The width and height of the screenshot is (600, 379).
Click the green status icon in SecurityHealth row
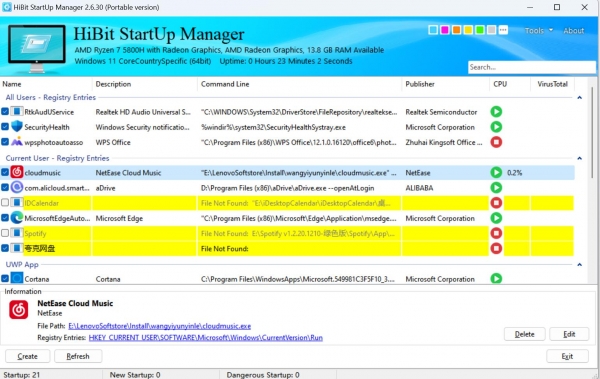496,127
